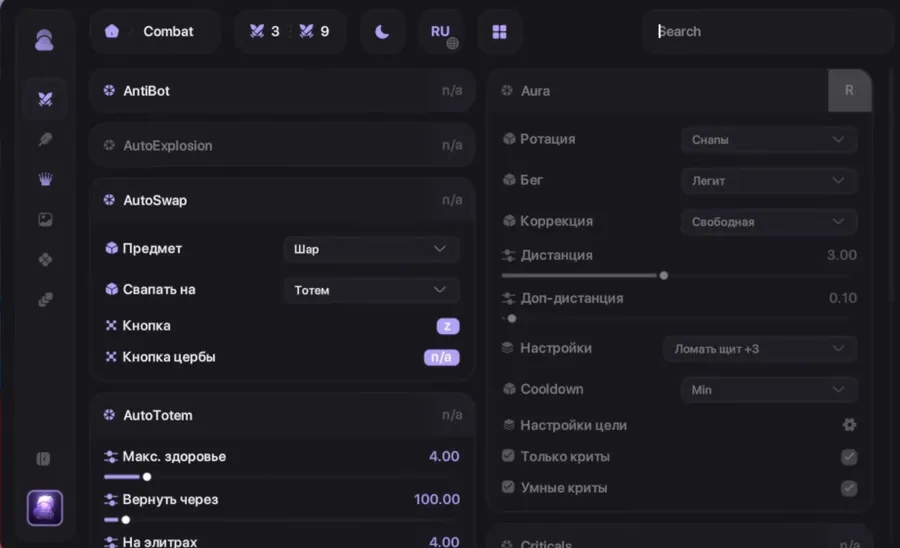Open the four-squares grid layout icon

point(499,32)
